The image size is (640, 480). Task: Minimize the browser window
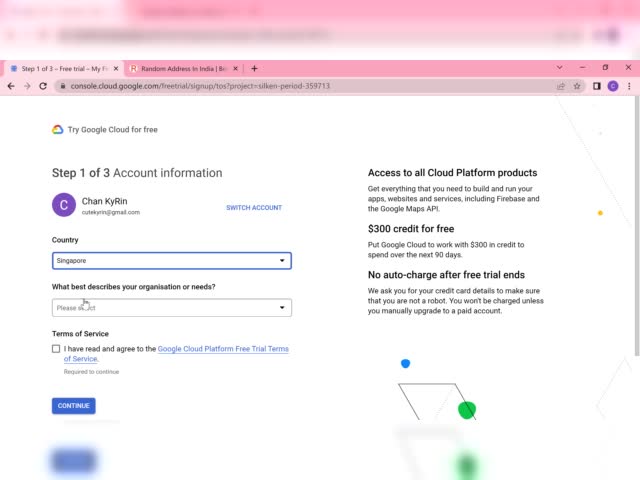point(582,67)
